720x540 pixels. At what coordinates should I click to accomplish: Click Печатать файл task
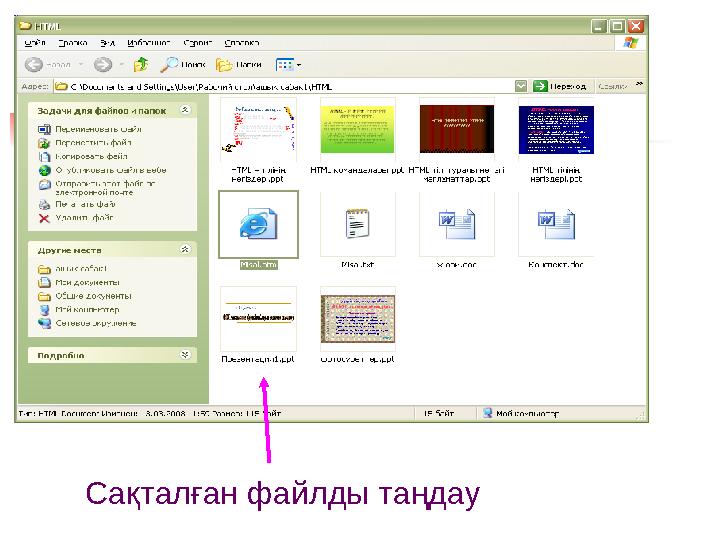[x=85, y=204]
